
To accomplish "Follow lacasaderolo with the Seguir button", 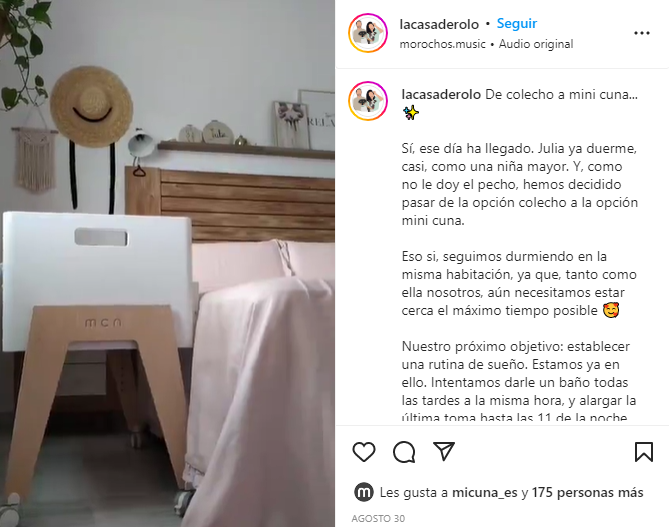I will pyautogui.click(x=517, y=23).
